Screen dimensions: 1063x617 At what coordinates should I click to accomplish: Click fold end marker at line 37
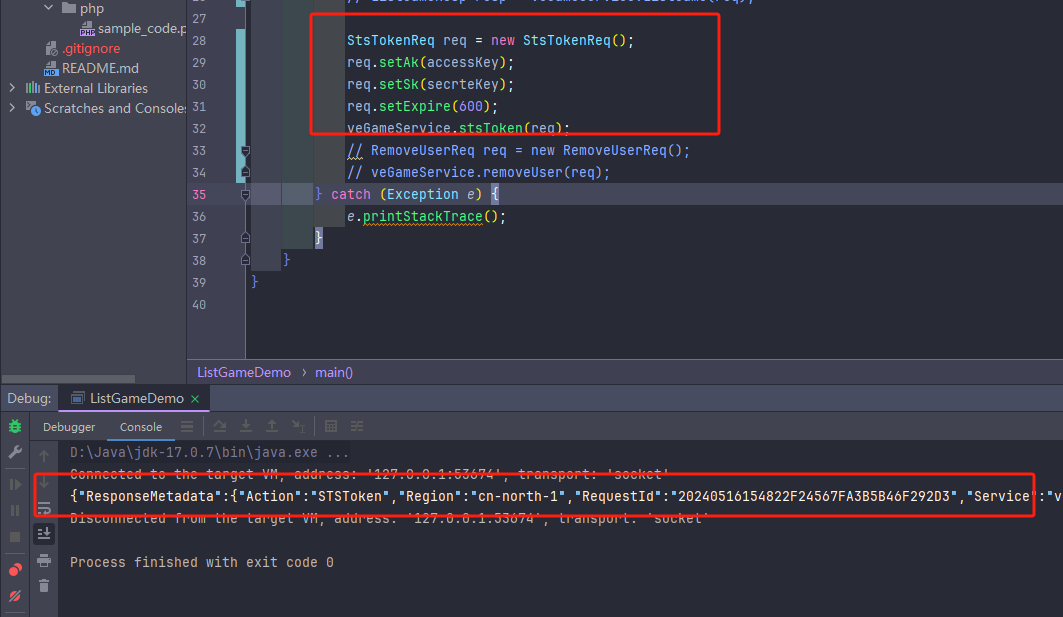pos(245,238)
